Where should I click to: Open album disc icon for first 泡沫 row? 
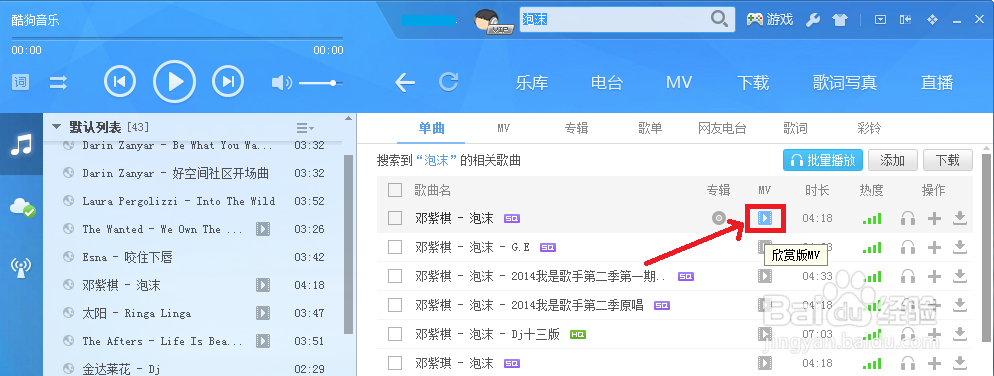tap(718, 218)
